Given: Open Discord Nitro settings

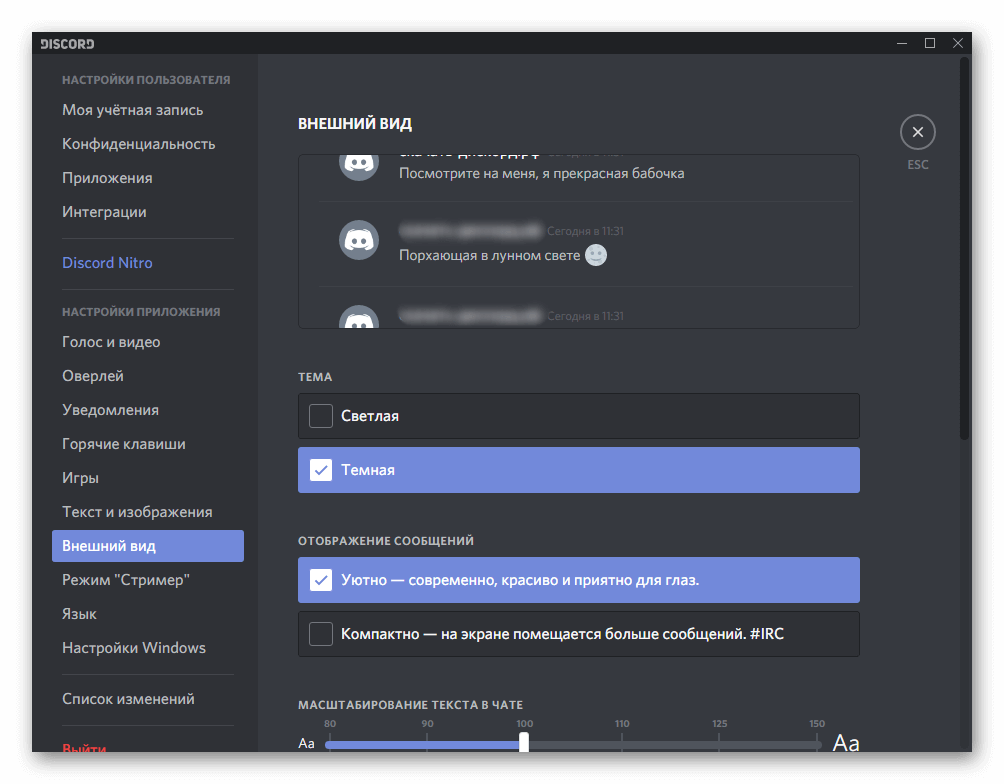Looking at the screenshot, I should coord(107,262).
